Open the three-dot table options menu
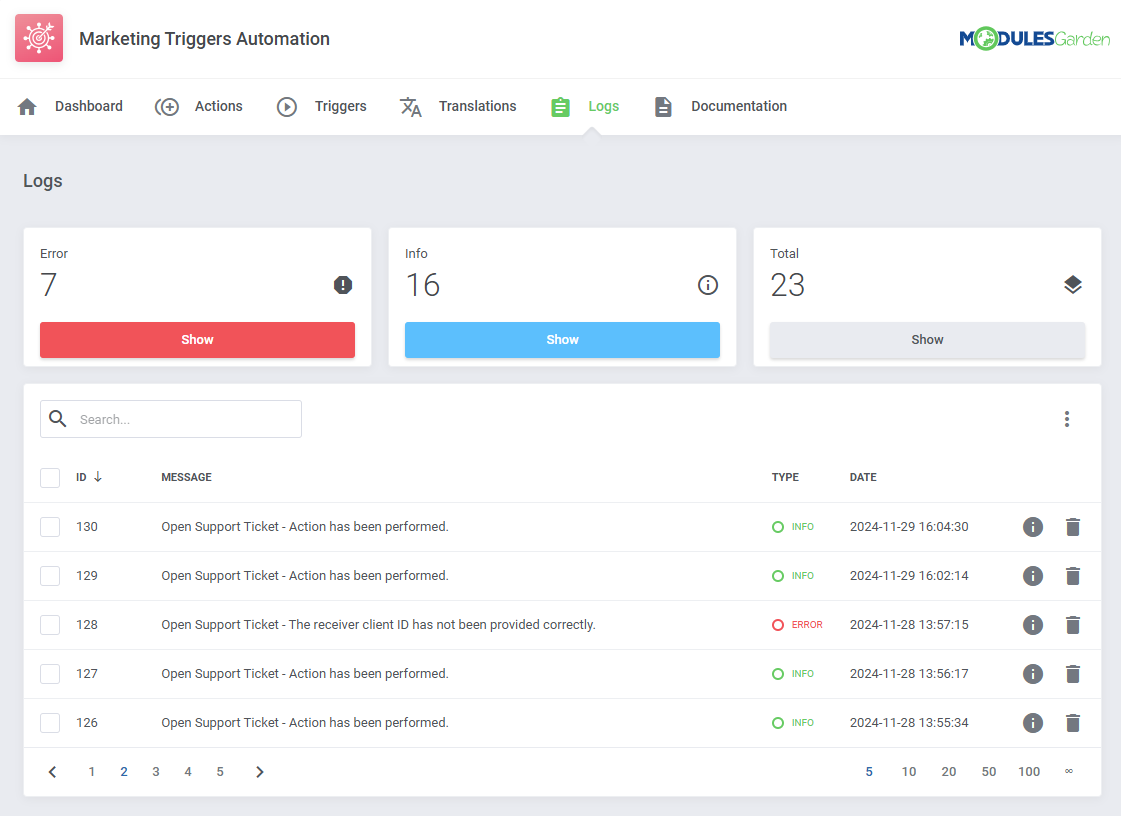This screenshot has width=1121, height=816. [1067, 419]
